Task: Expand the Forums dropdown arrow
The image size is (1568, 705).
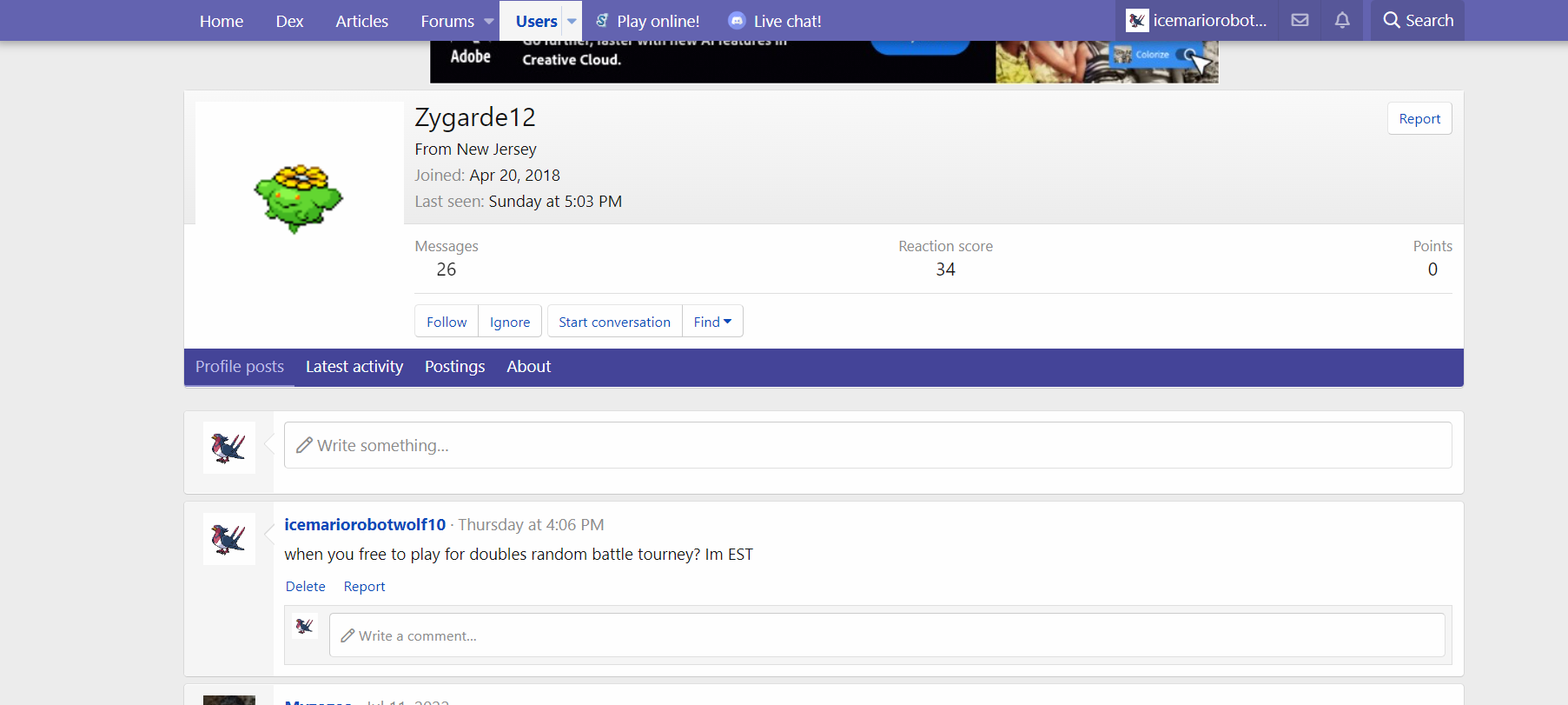Action: [489, 21]
